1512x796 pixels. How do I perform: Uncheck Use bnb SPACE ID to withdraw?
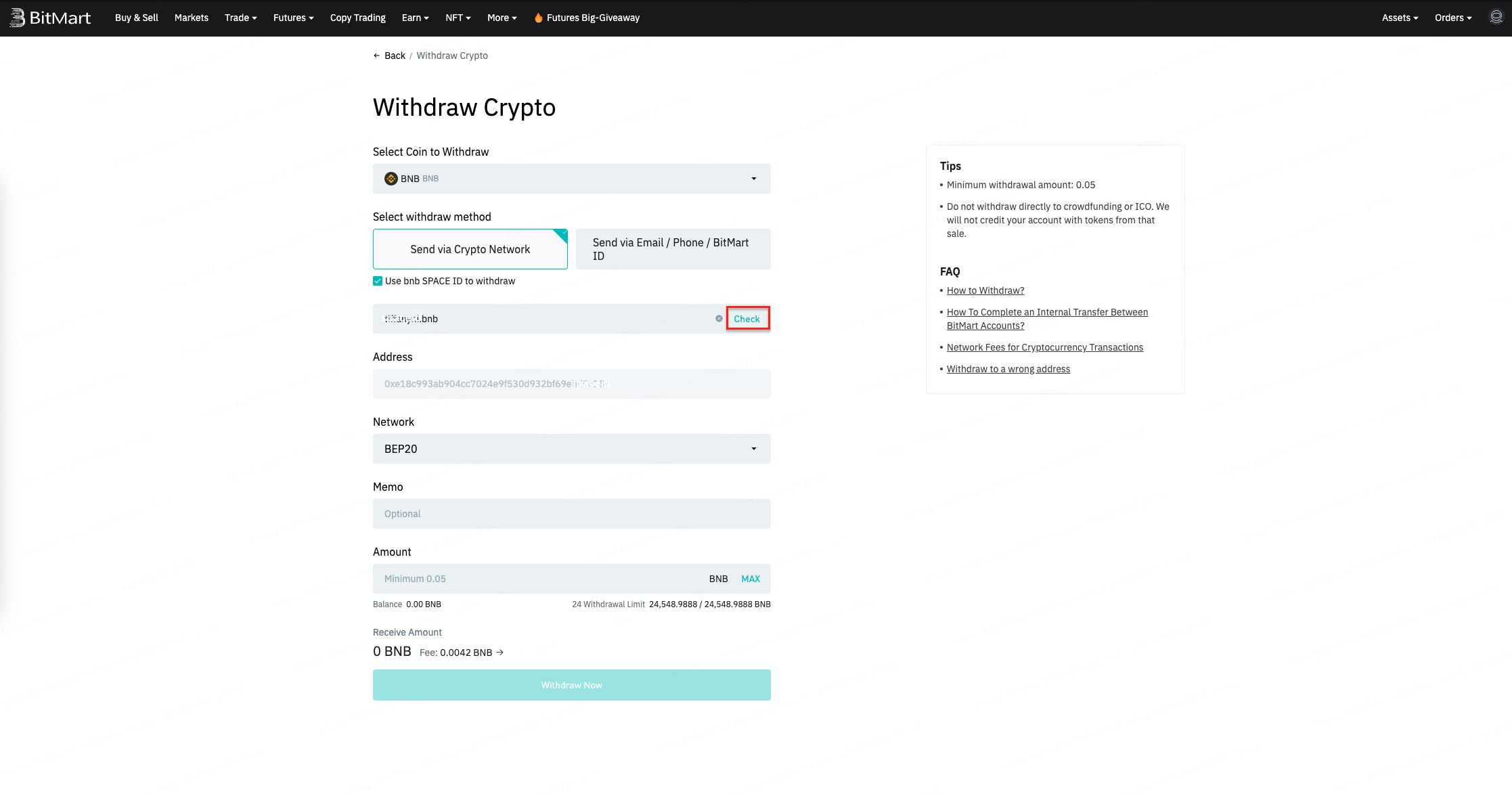[x=378, y=281]
